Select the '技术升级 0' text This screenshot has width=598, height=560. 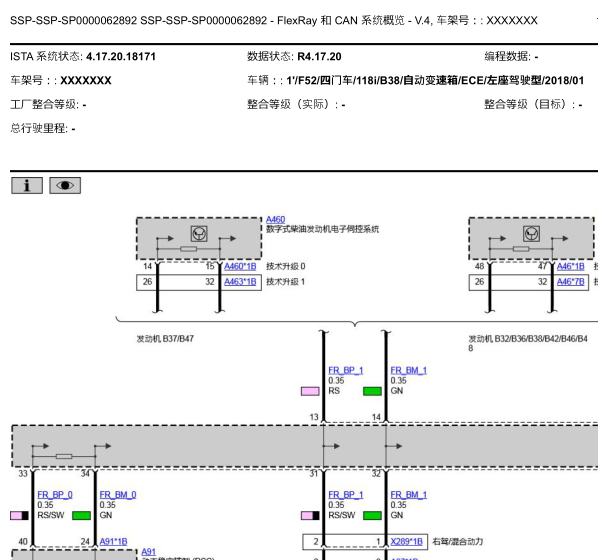pyautogui.click(x=286, y=266)
